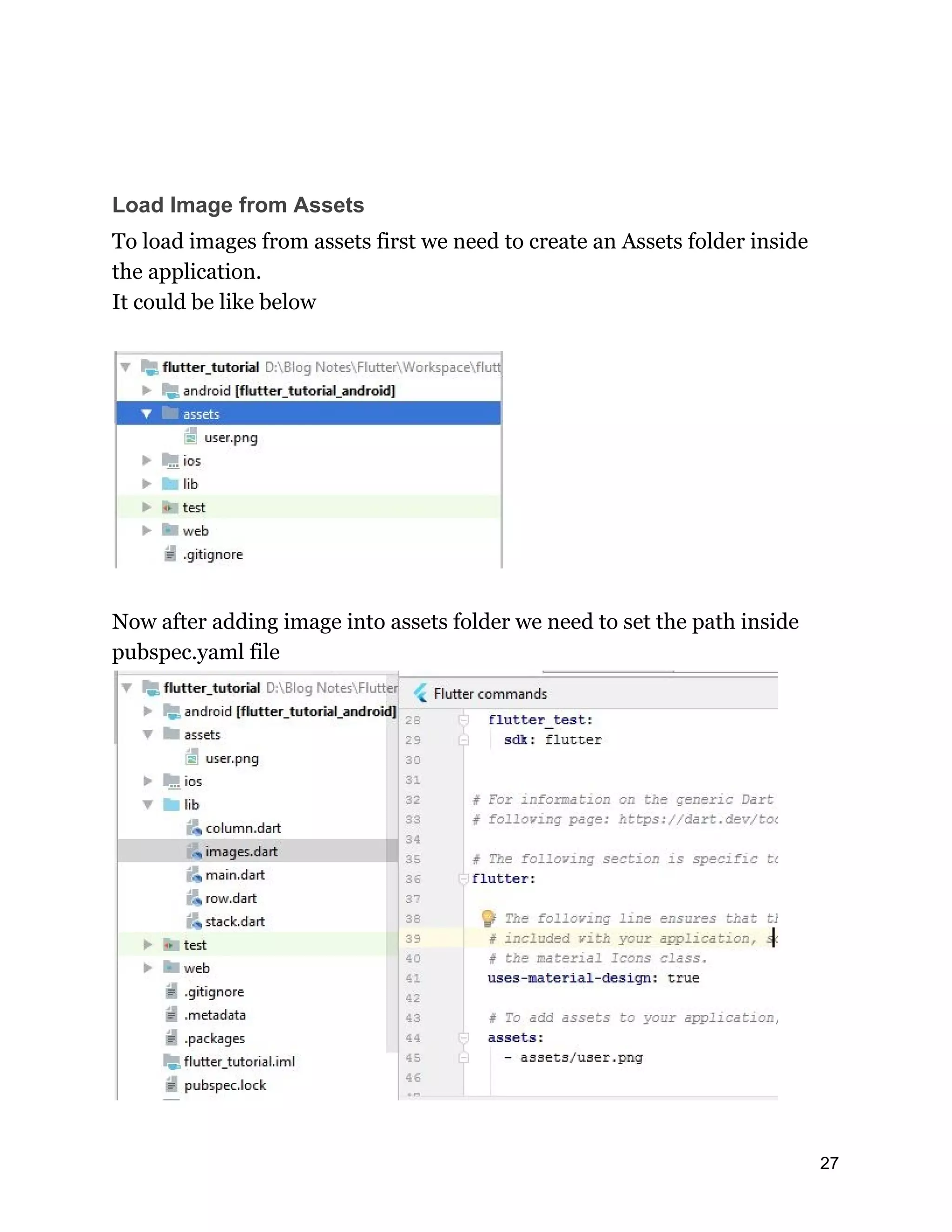Select stack.dart in the project tree
Image resolution: width=952 pixels, height=1232 pixels.
pos(235,921)
